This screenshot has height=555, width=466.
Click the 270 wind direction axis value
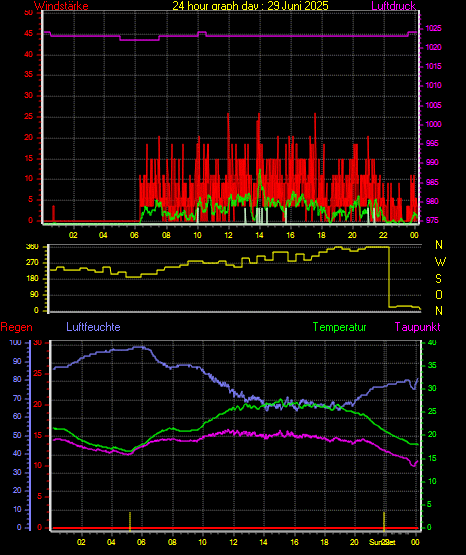33,263
